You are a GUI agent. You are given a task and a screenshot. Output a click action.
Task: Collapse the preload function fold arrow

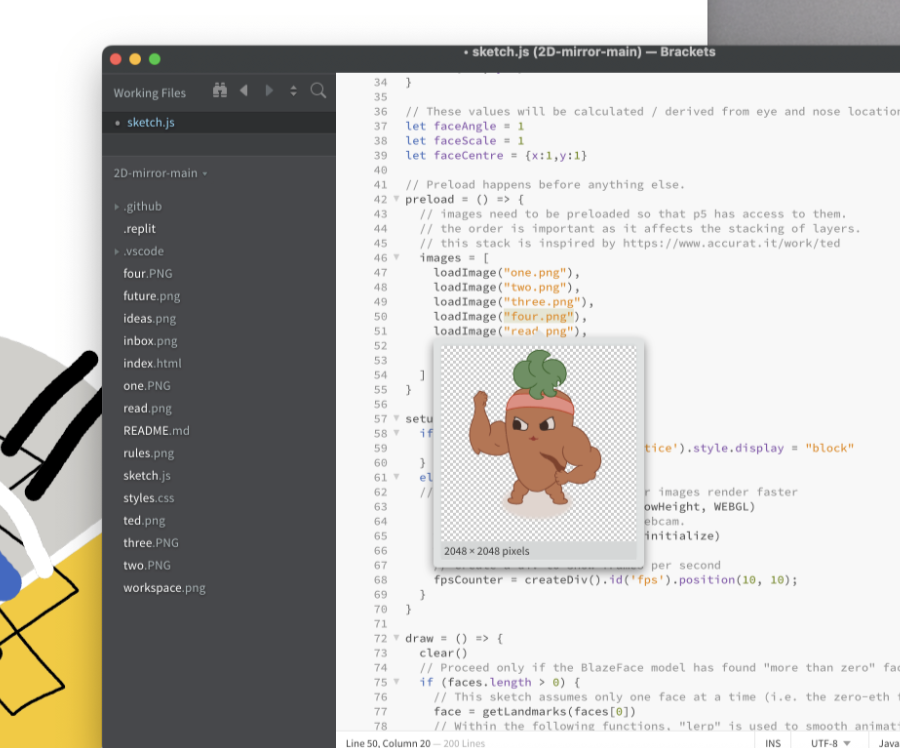(x=396, y=199)
